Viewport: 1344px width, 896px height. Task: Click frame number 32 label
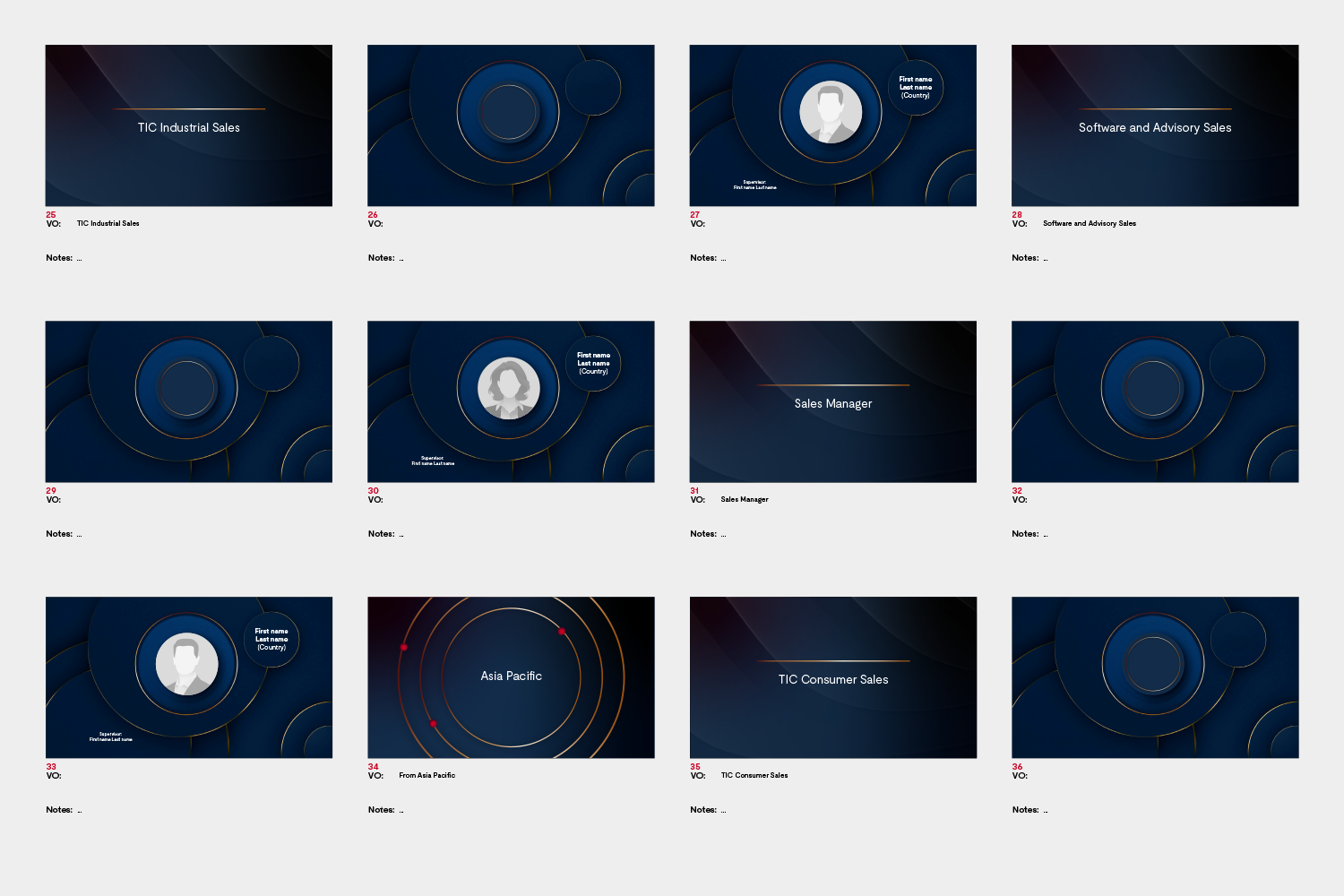point(1017,491)
